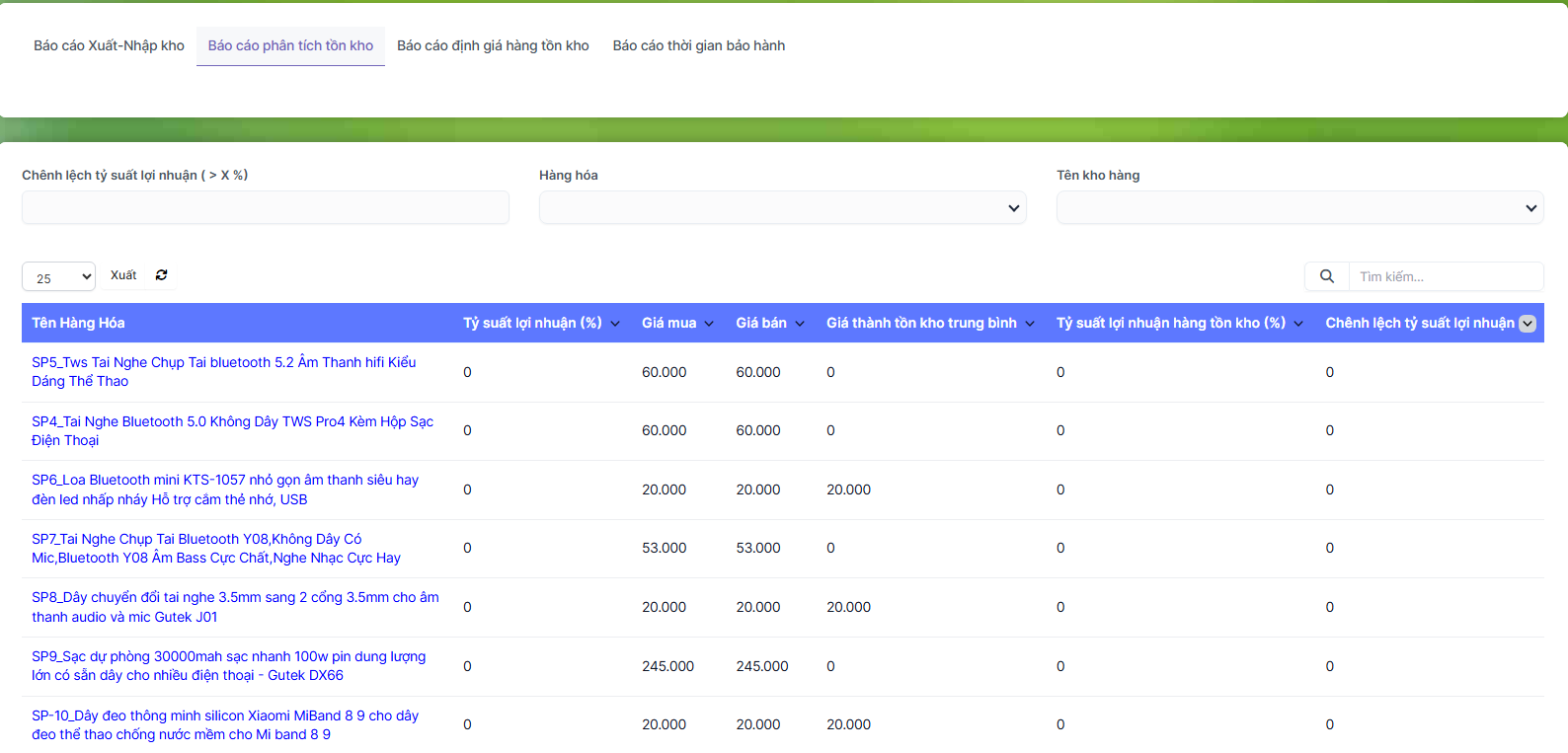Image resolution: width=1568 pixels, height=753 pixels.
Task: Go to Báo cáo thời gian bảo hành tab
Action: click(698, 45)
